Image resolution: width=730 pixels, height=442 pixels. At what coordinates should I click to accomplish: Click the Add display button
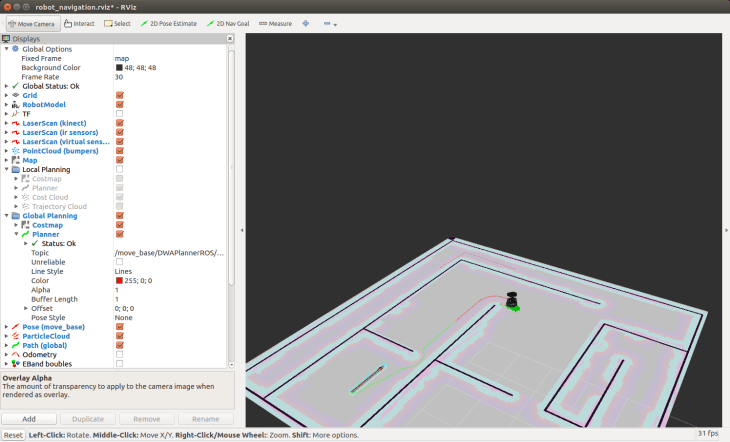click(29, 419)
